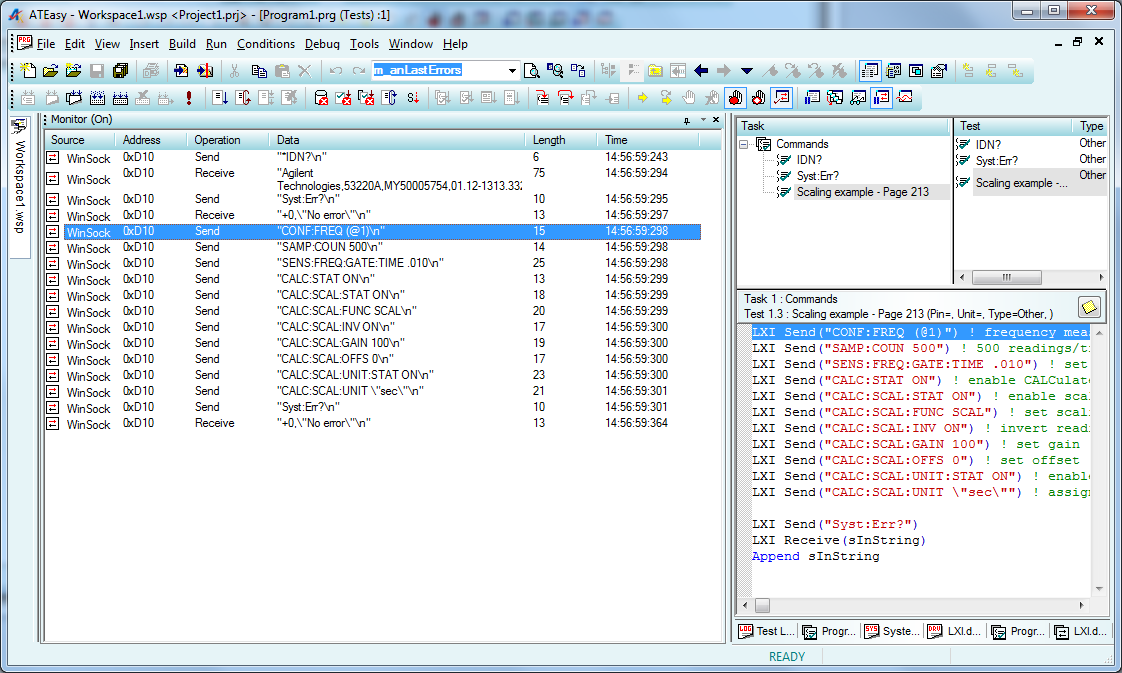Click the page with blue down-arrow icon
1122x673 pixels.
point(220,97)
